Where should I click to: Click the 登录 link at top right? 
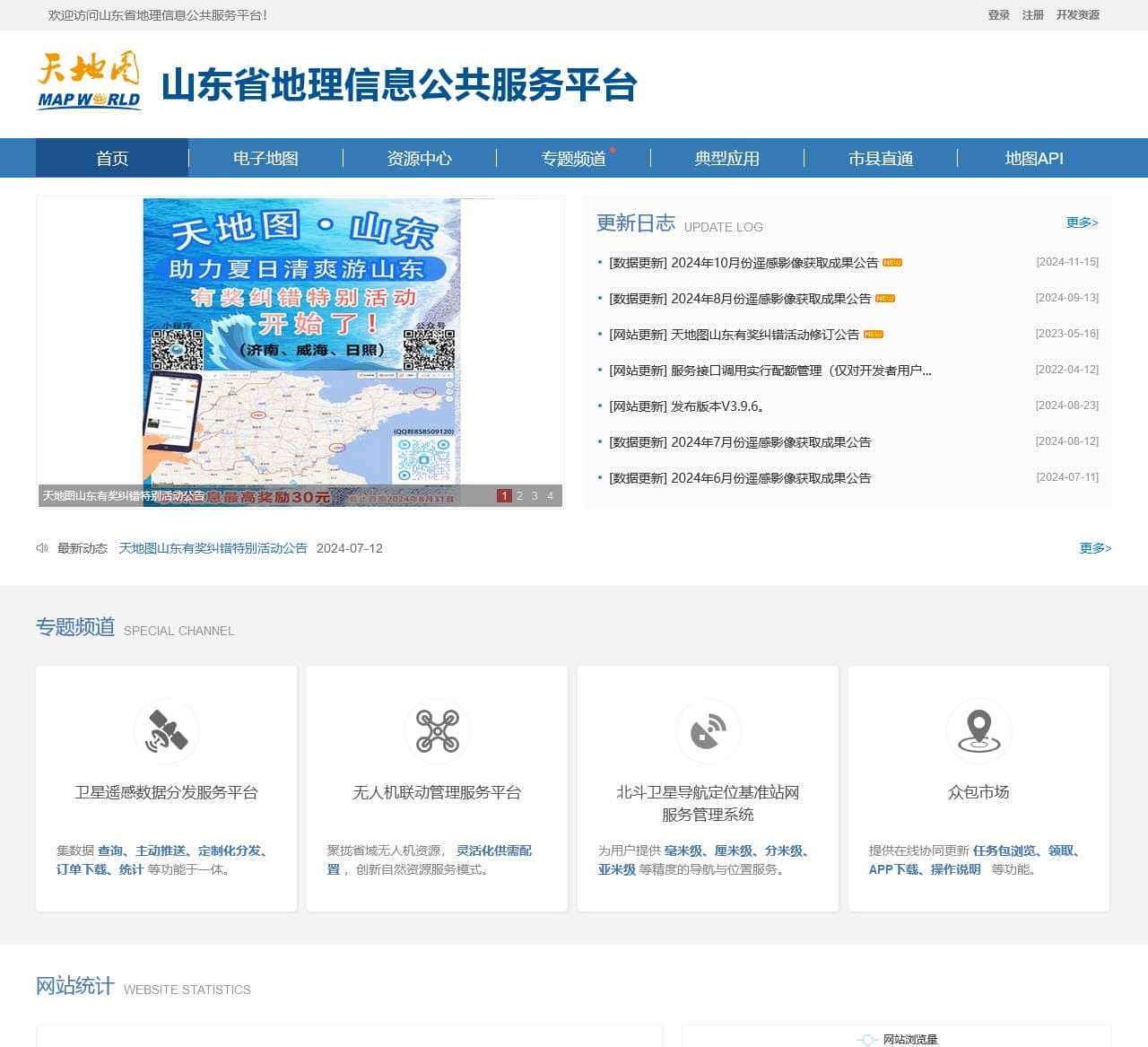tap(997, 14)
